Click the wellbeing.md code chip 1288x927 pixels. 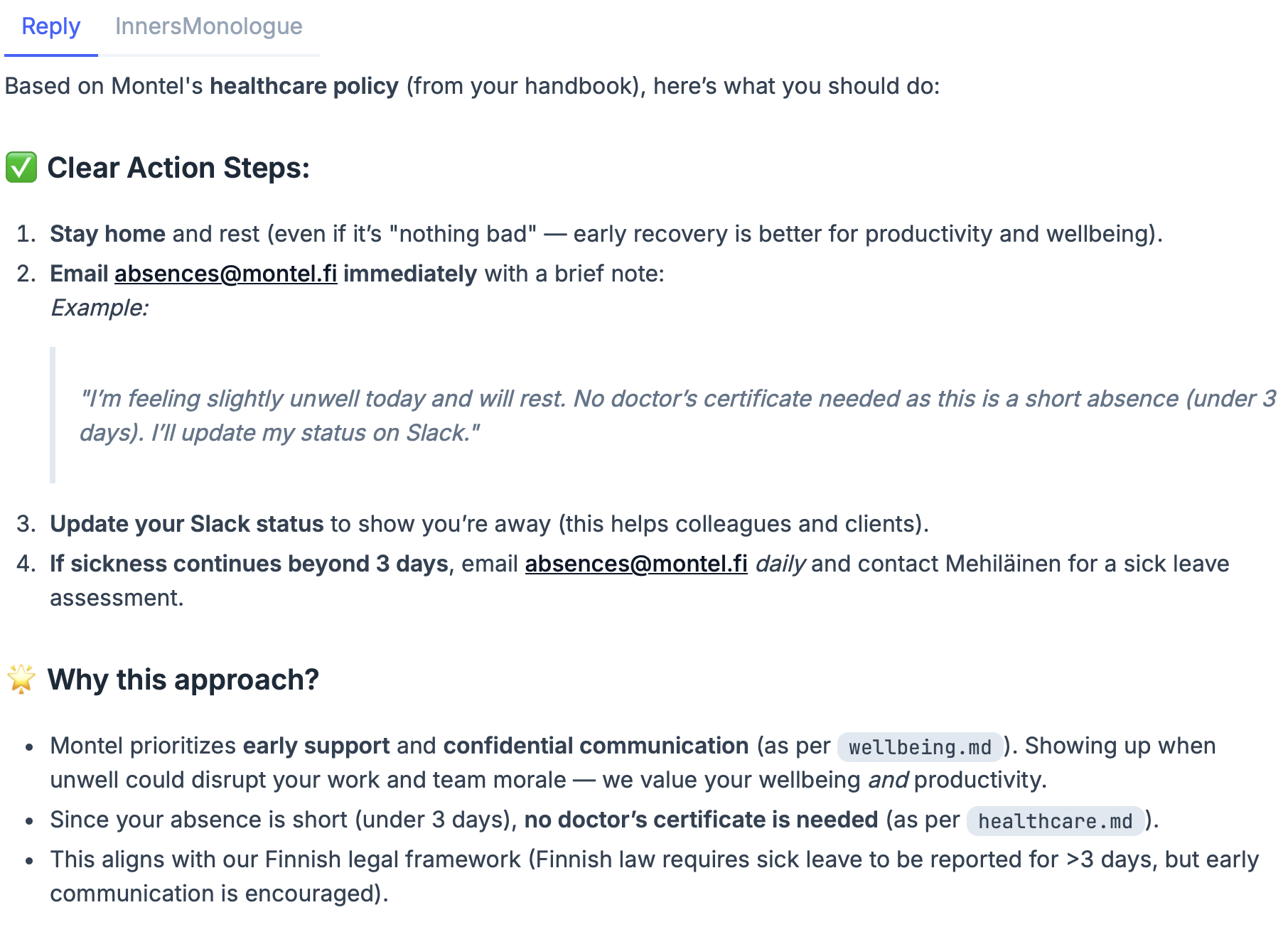tap(919, 747)
